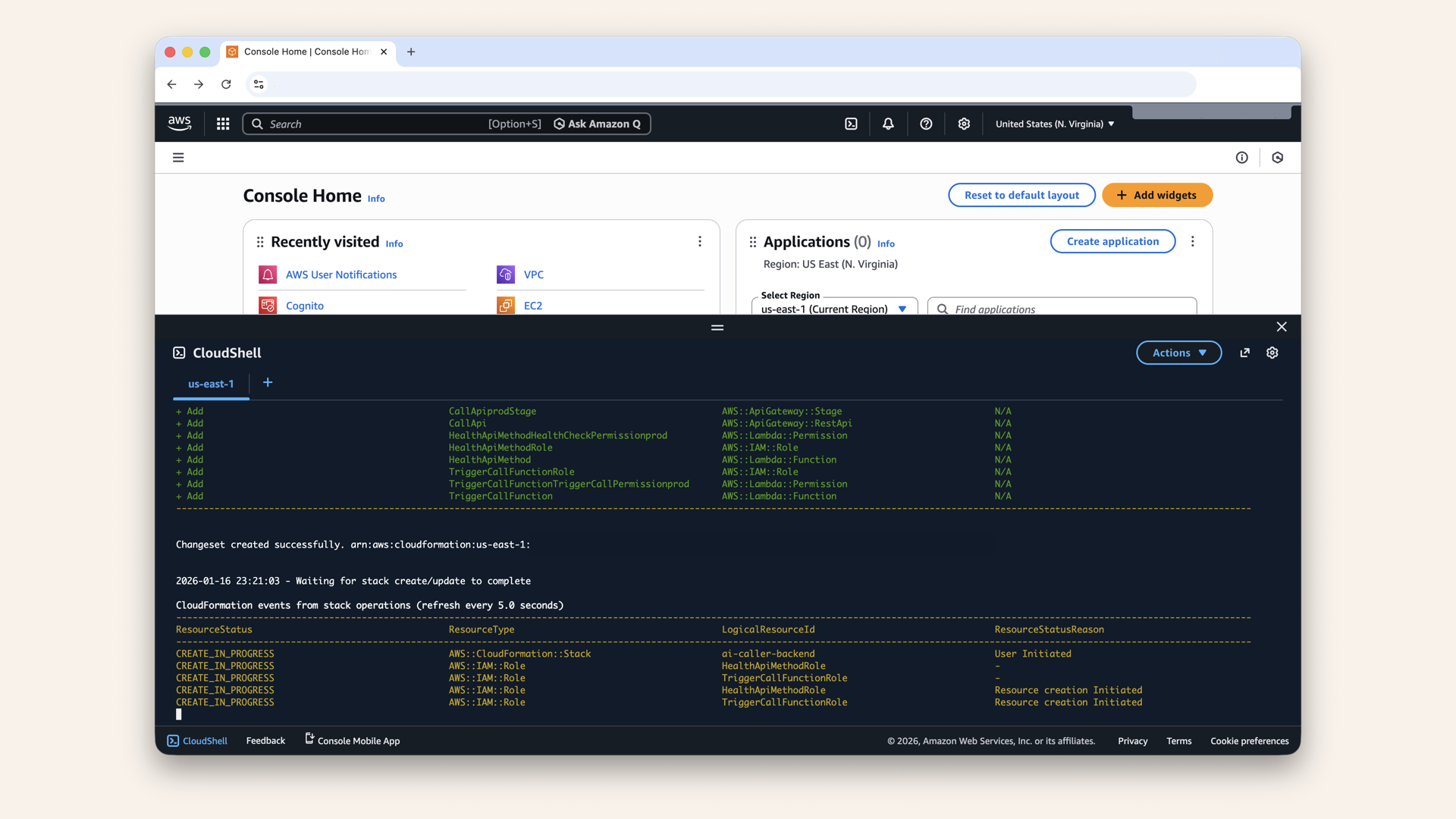This screenshot has height=819, width=1456.
Task: Select the Console Home browser tab
Action: [x=306, y=52]
